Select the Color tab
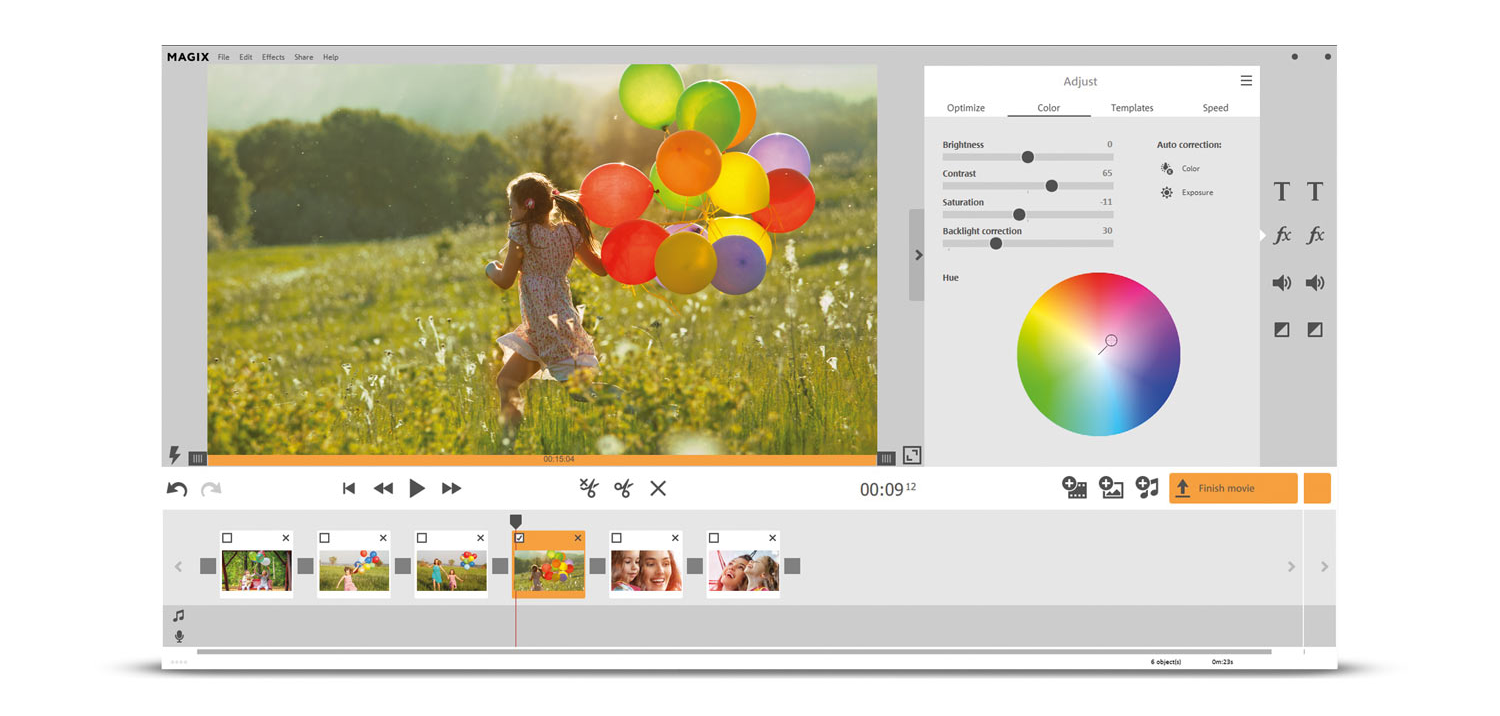 pos(1049,108)
